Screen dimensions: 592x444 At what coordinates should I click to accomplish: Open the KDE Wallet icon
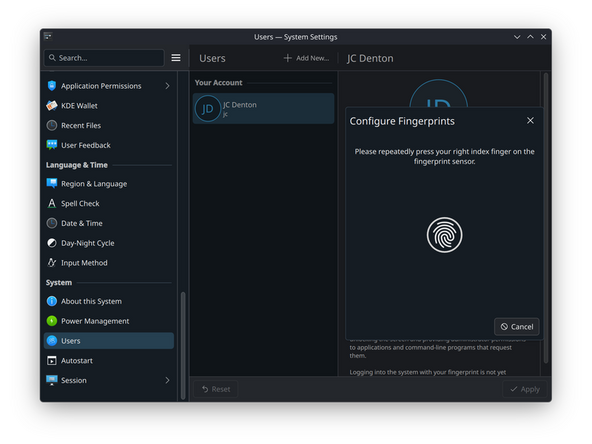click(52, 106)
